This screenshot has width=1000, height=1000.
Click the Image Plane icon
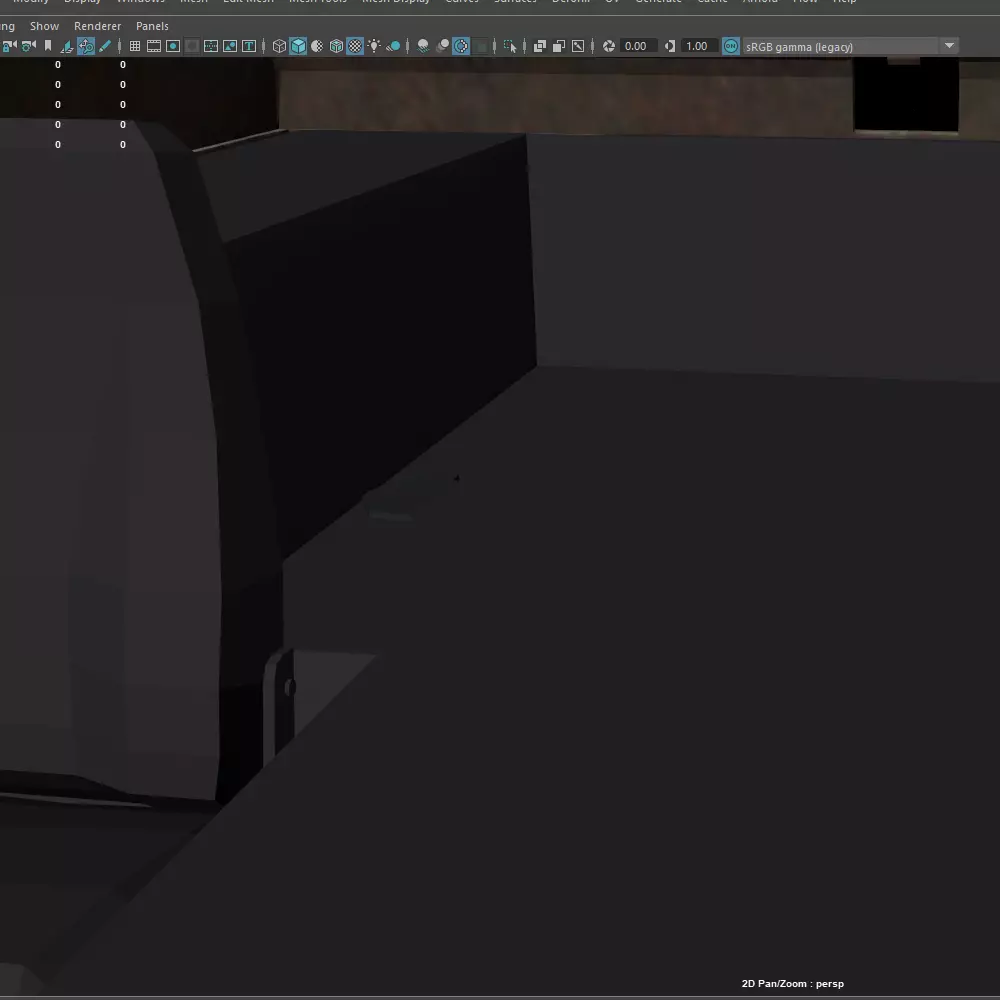tap(67, 46)
